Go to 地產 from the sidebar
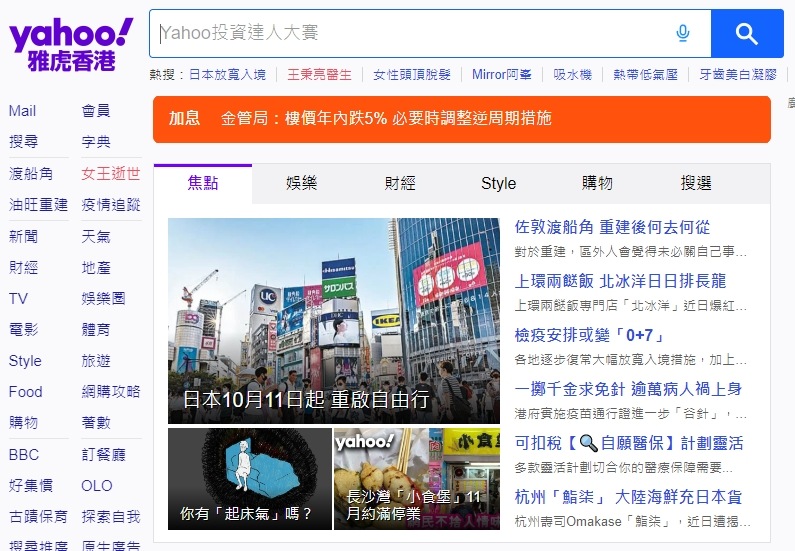 click(96, 268)
